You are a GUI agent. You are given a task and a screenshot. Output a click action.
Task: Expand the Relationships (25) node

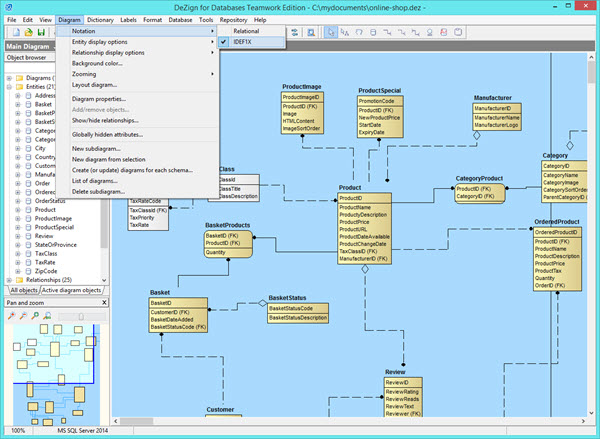pos(9,280)
